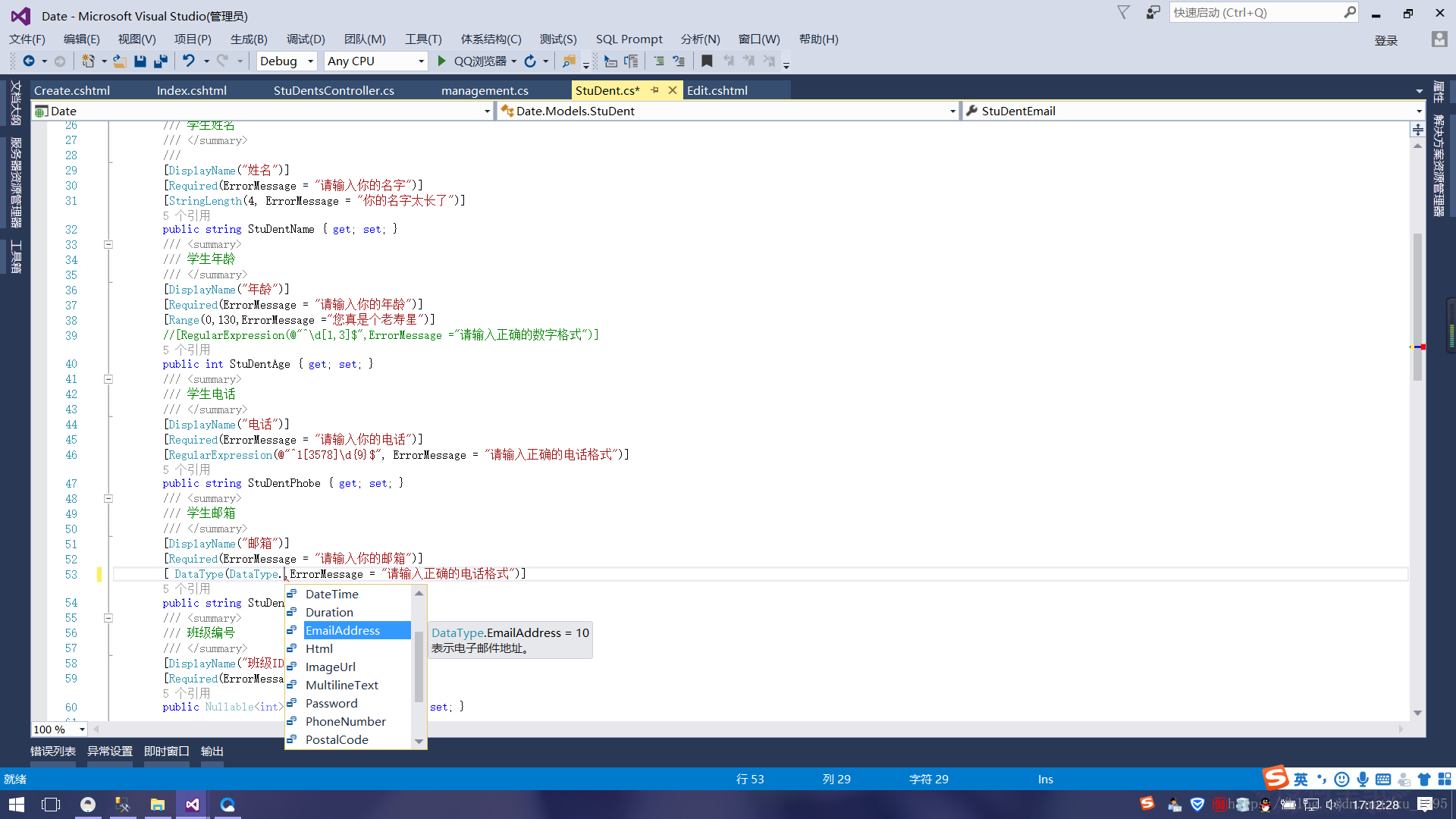Click the Save file toolbar icon
This screenshot has width=1456, height=819.
pyautogui.click(x=140, y=61)
